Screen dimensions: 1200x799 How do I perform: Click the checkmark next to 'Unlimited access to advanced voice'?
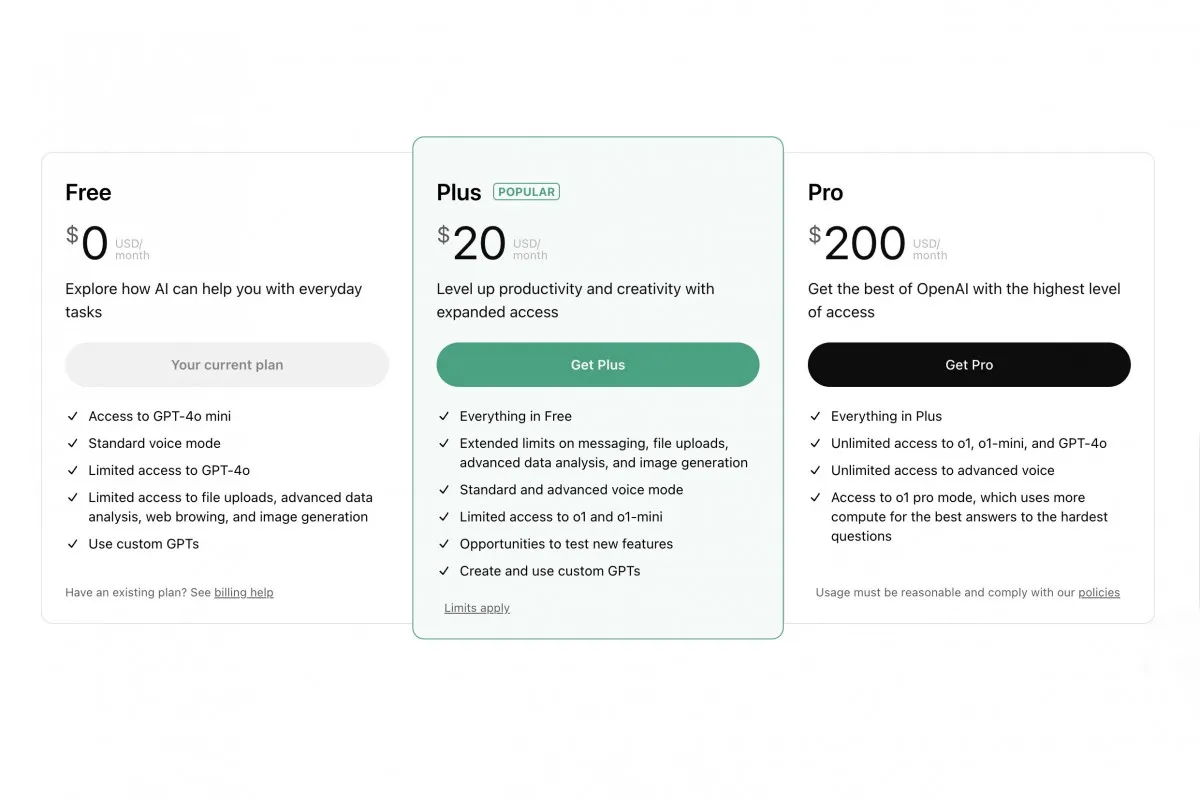coord(815,470)
